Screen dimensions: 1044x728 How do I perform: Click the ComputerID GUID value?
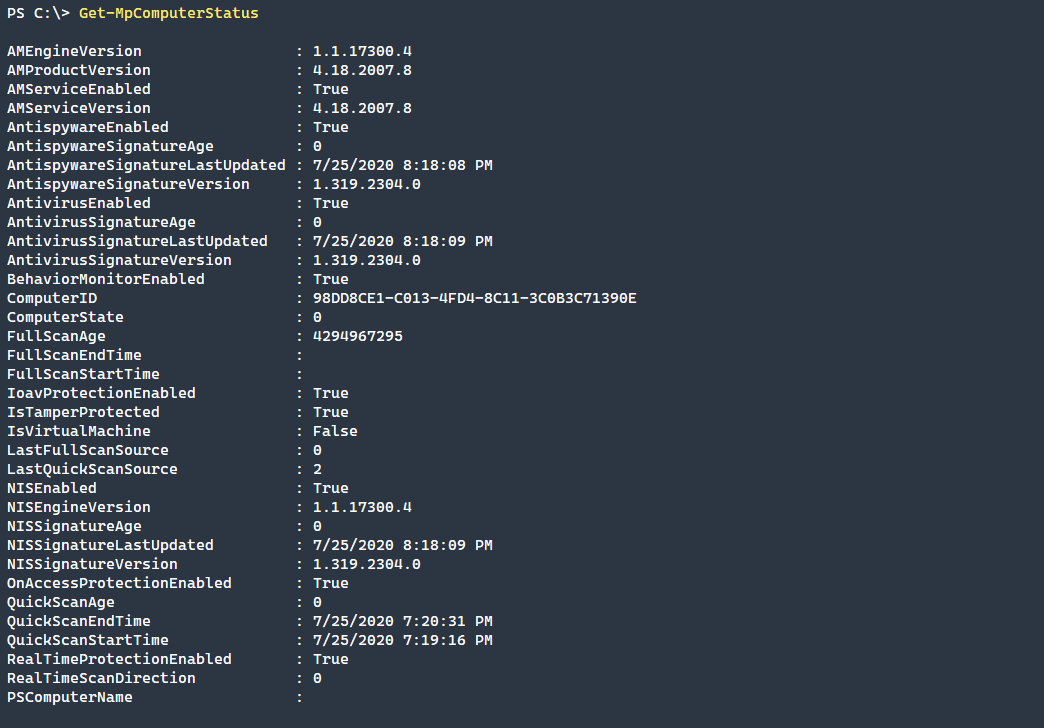pyautogui.click(x=475, y=298)
